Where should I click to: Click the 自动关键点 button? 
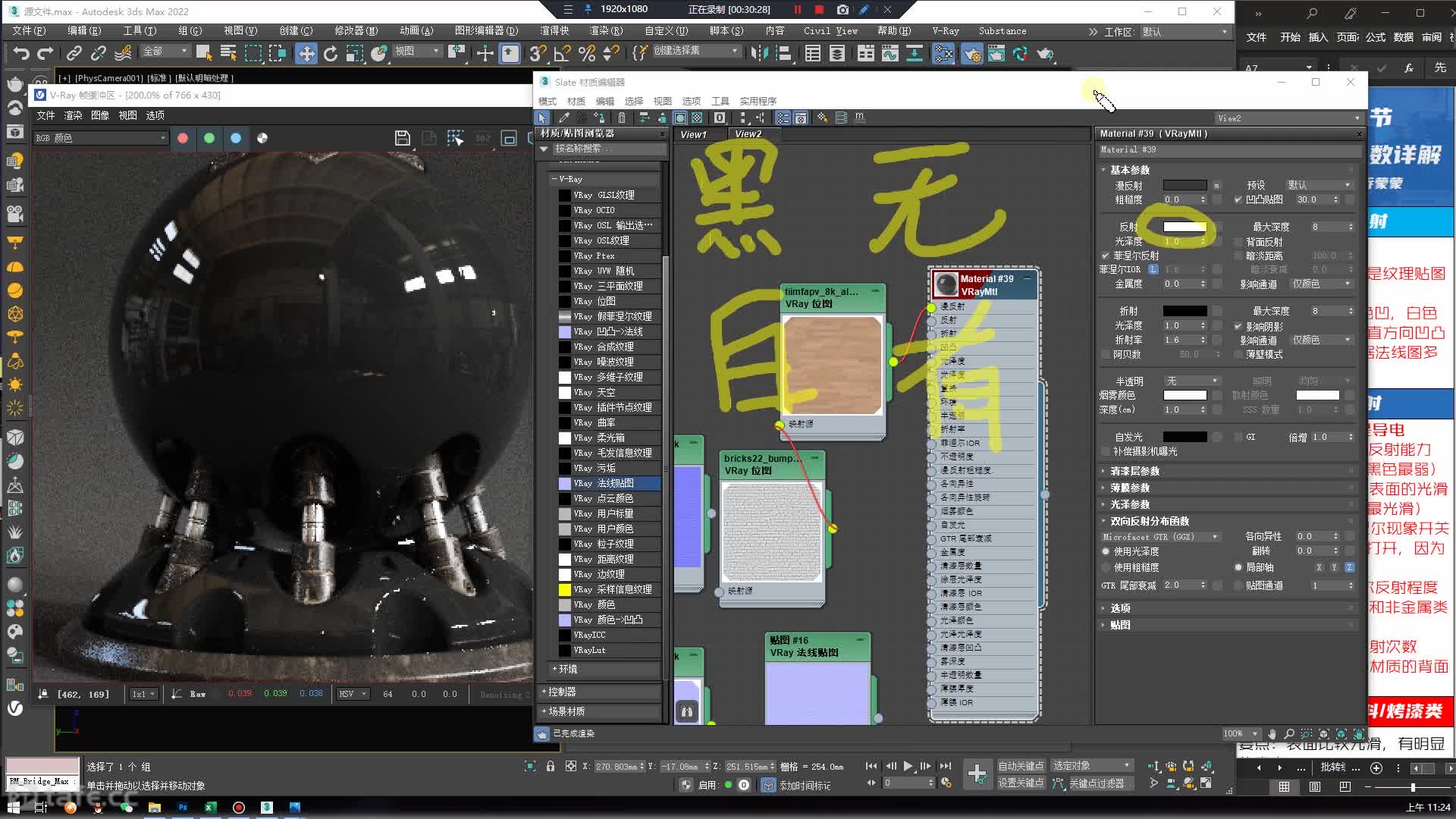pos(1021,766)
